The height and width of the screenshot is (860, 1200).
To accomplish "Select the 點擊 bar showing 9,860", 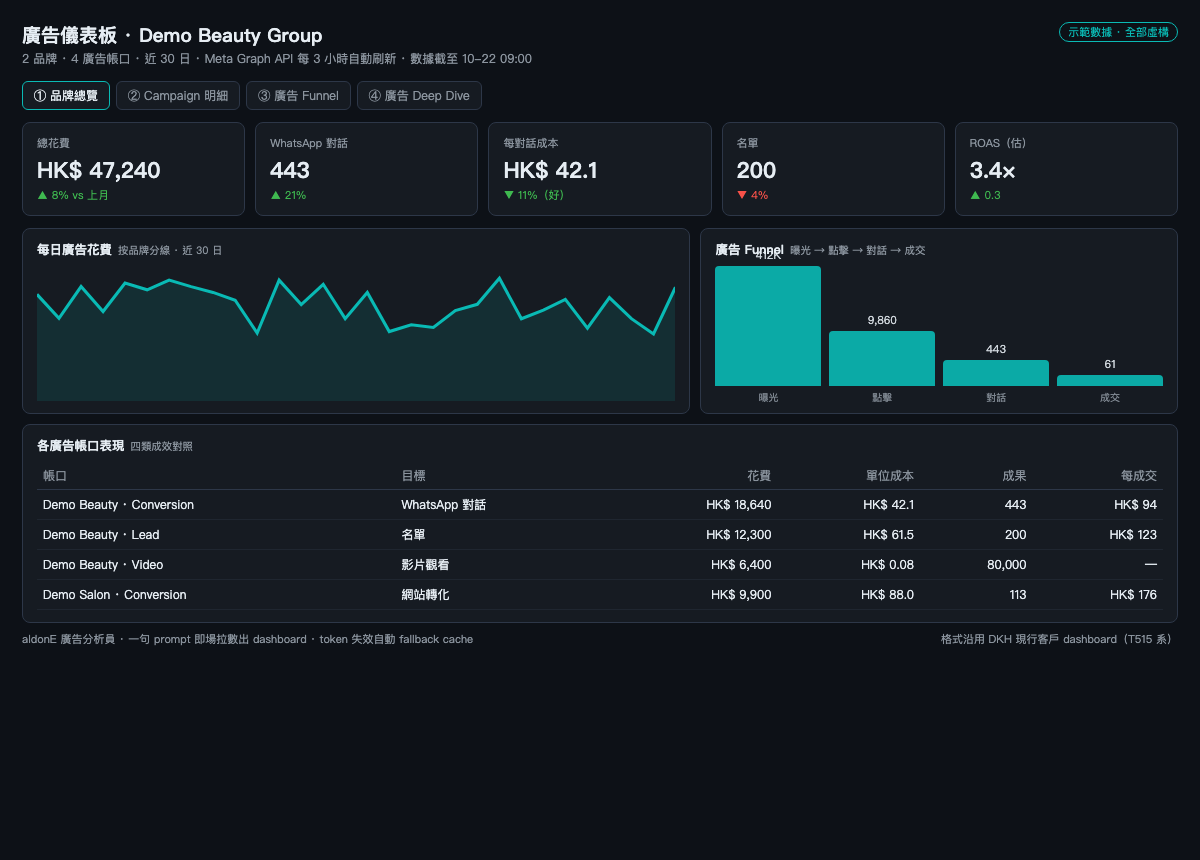I will point(882,358).
